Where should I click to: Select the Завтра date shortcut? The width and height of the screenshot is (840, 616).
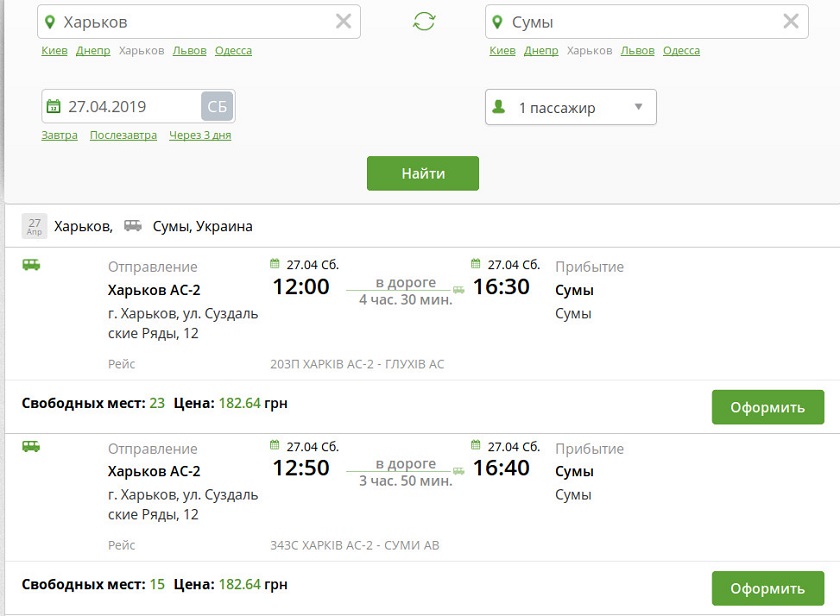pos(59,136)
